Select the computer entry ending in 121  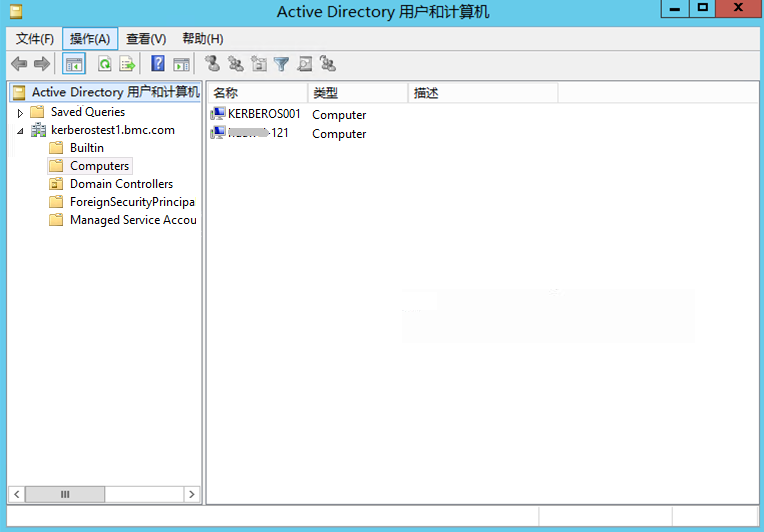click(258, 133)
